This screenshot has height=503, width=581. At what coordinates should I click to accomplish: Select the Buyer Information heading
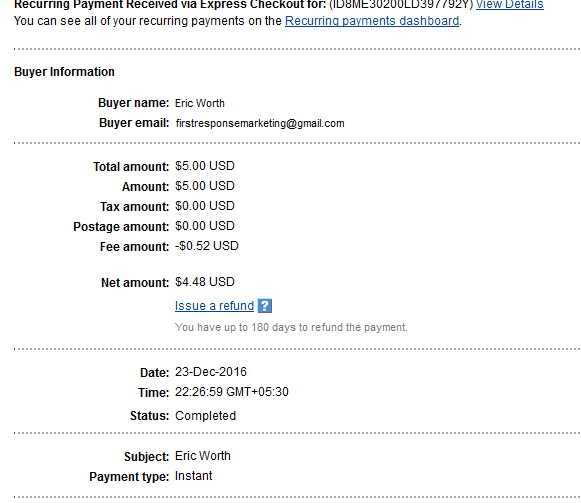64,72
